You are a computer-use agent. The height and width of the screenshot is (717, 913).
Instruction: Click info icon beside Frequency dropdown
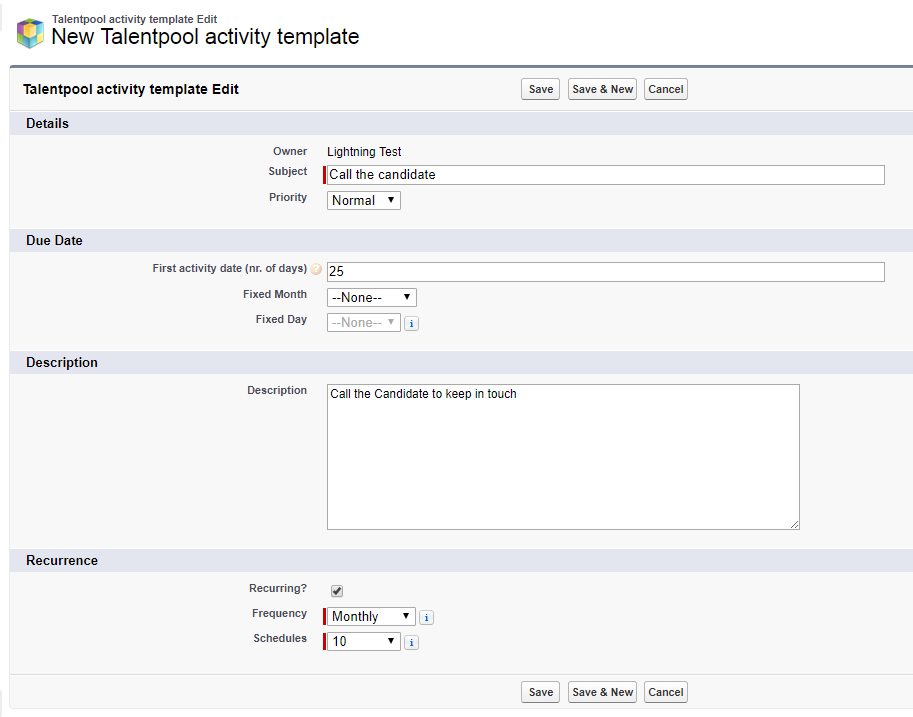(x=426, y=617)
